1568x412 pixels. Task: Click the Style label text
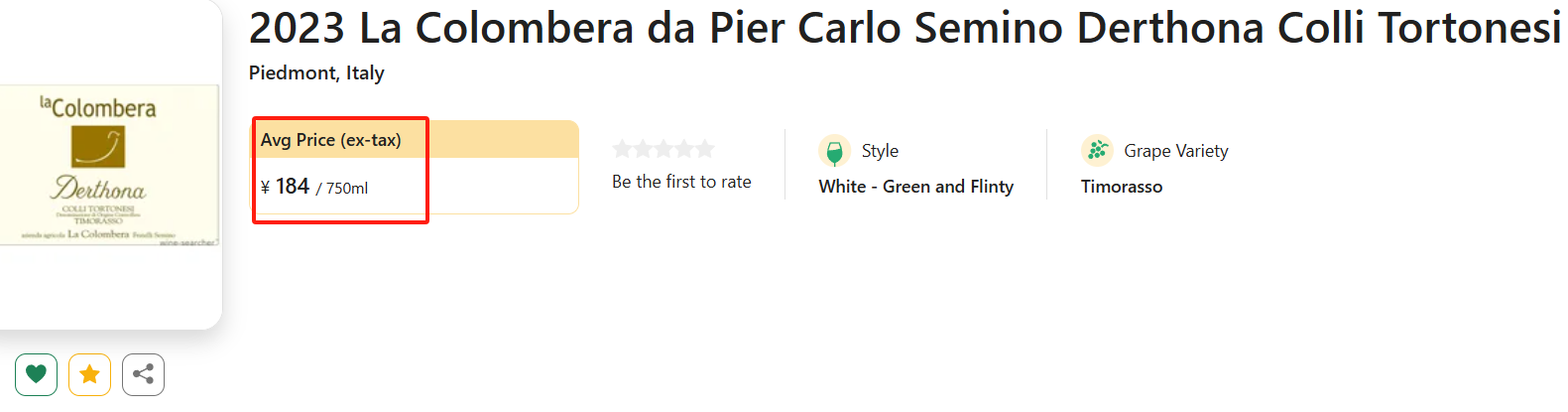click(880, 151)
